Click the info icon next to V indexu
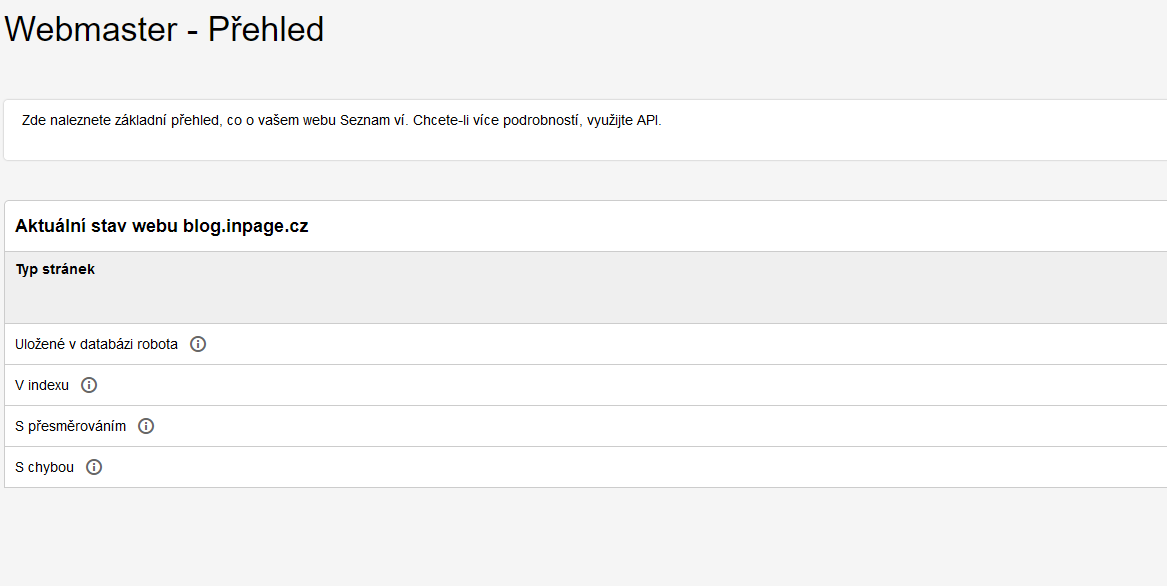1167x586 pixels. coord(89,385)
